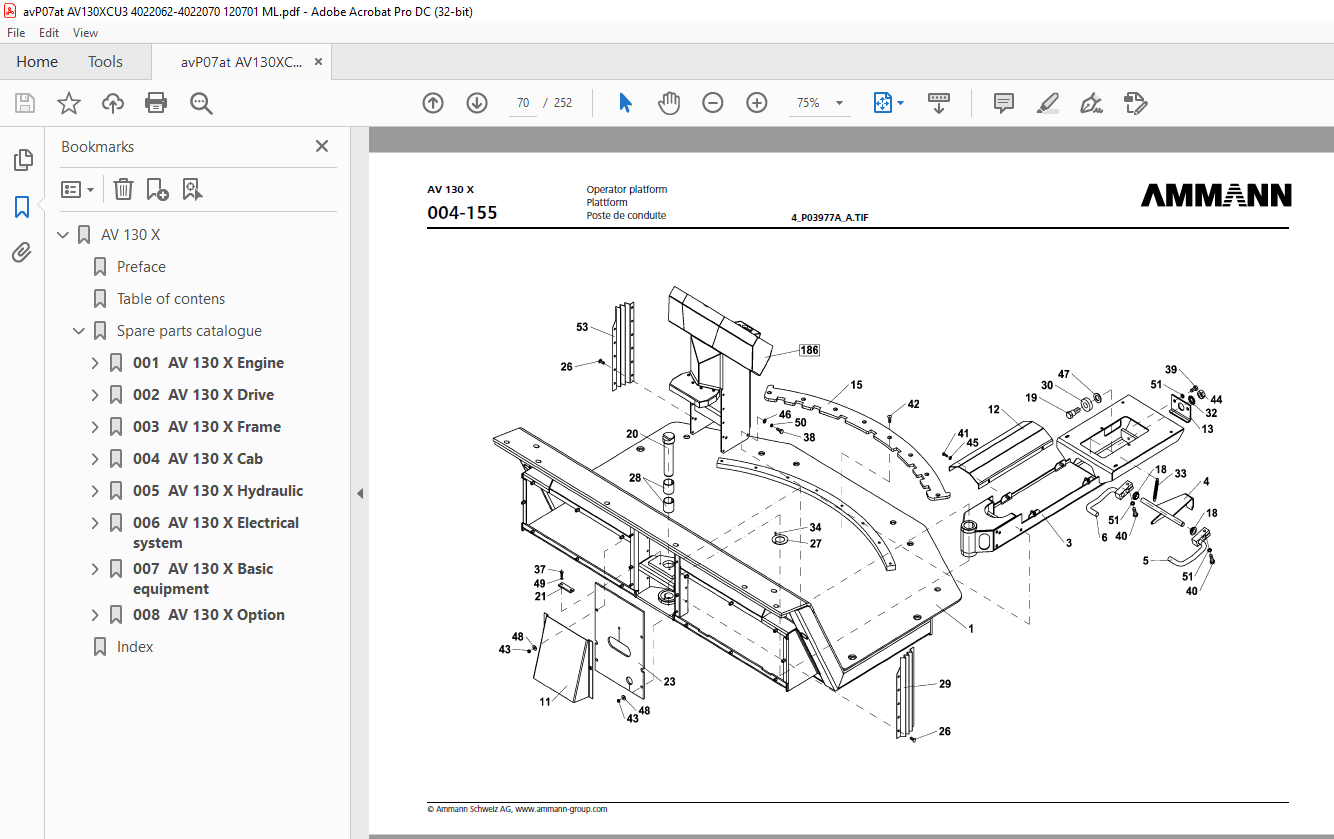The width and height of the screenshot is (1334, 839).
Task: Activate the selection arrow tool
Action: click(625, 103)
